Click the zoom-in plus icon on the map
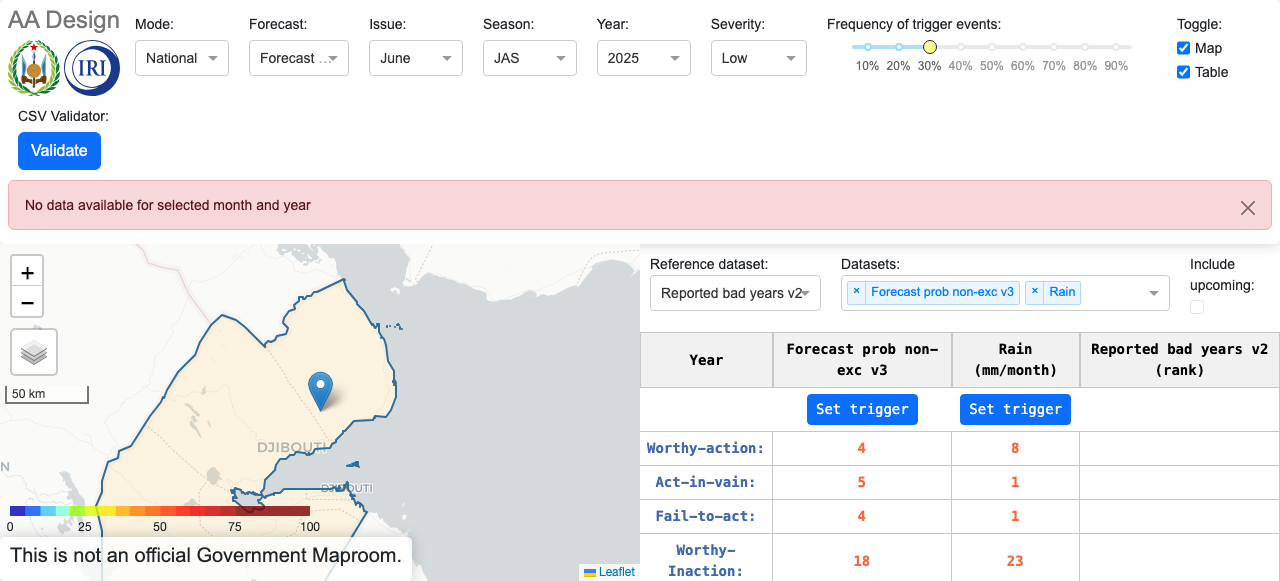1280x581 pixels. point(27,271)
